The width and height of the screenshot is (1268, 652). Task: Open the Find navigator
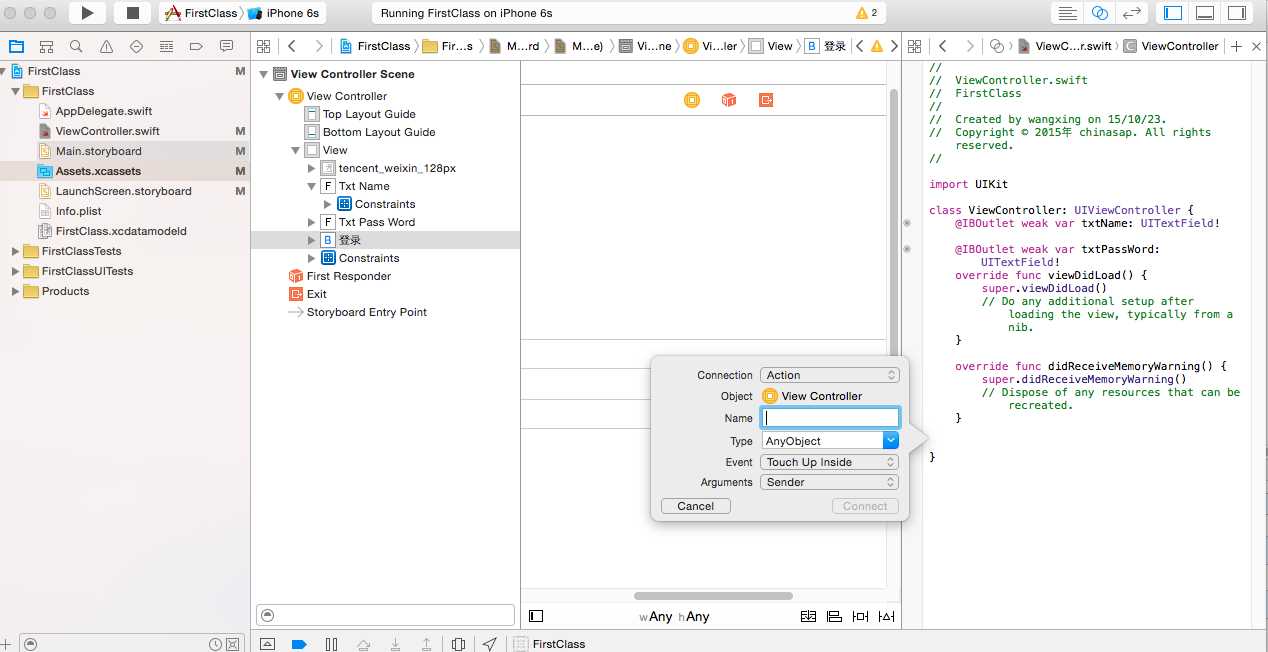(76, 46)
